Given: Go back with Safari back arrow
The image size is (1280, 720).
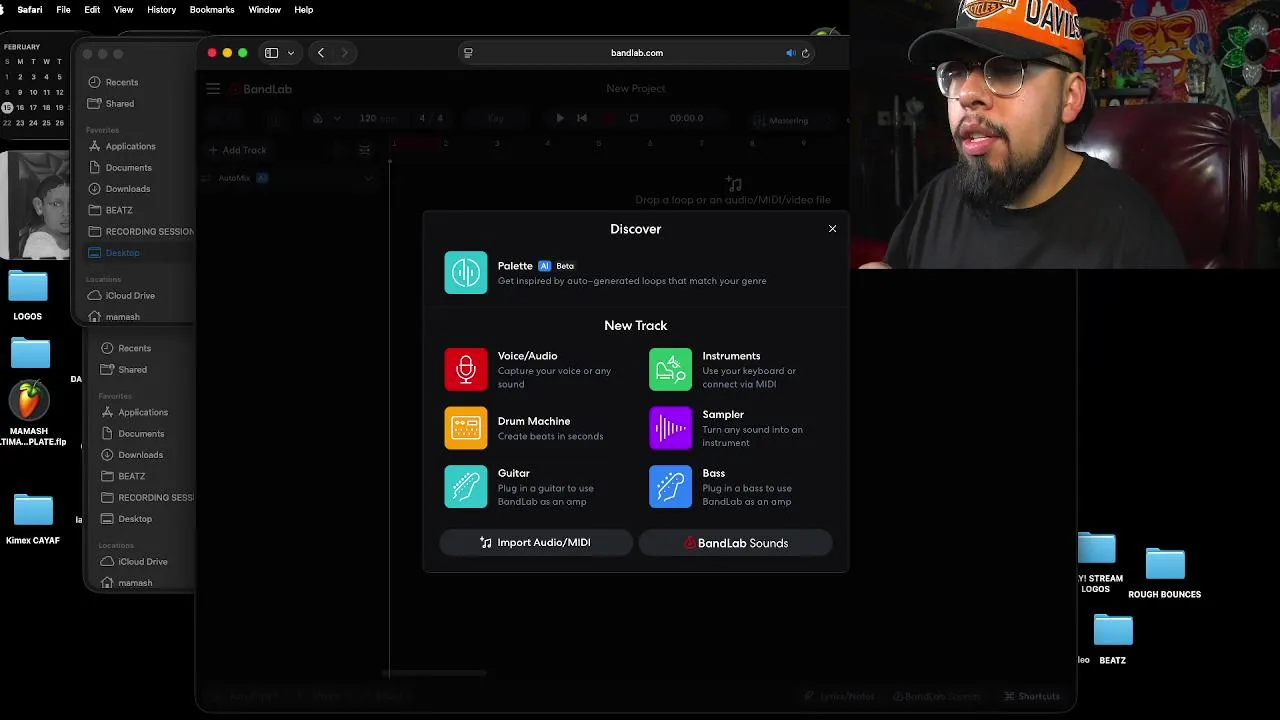Looking at the screenshot, I should click(321, 53).
